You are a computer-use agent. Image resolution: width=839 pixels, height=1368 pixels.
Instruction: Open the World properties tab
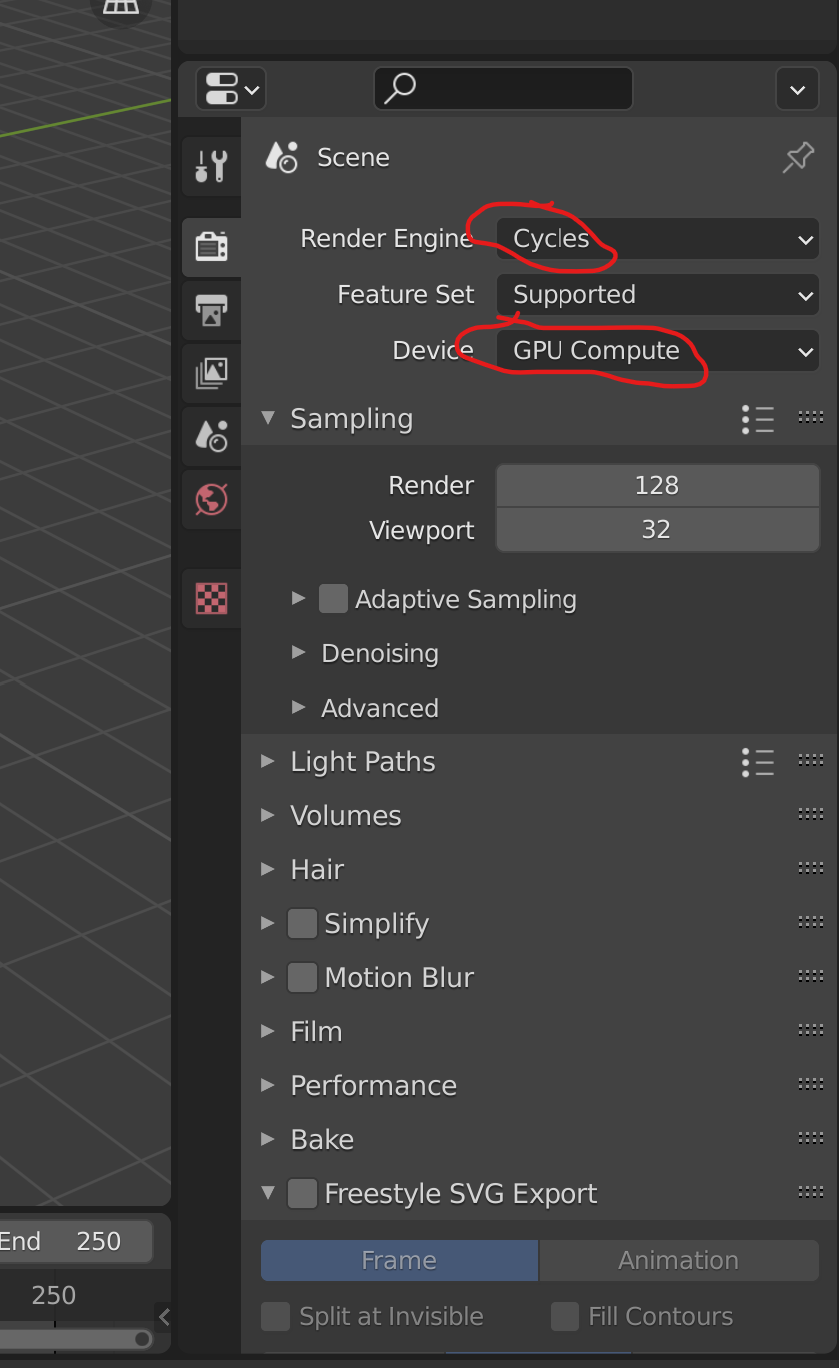(211, 498)
